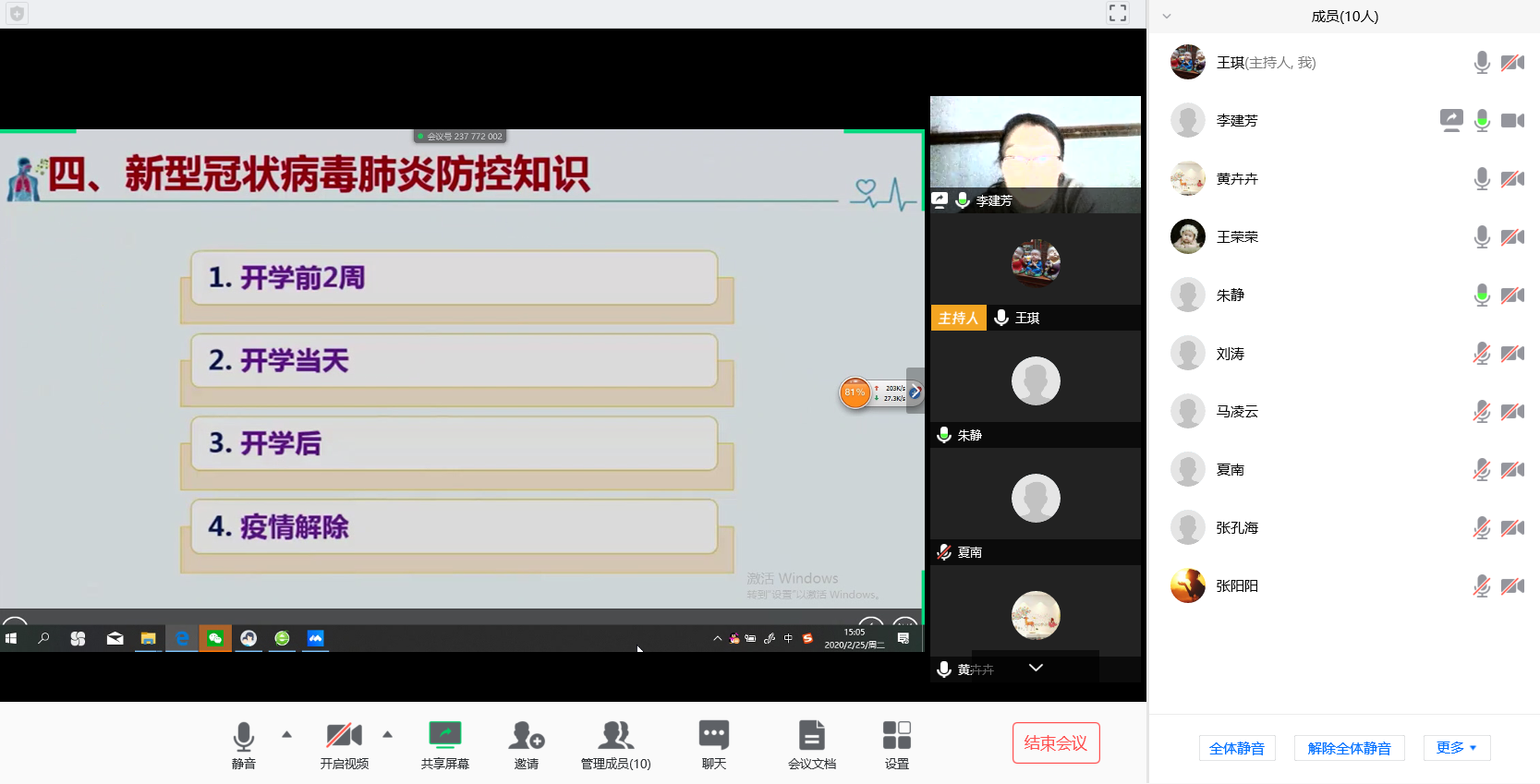The width and height of the screenshot is (1540, 784).
Task: Expand audio options arrow beside mute button
Action: [x=287, y=735]
